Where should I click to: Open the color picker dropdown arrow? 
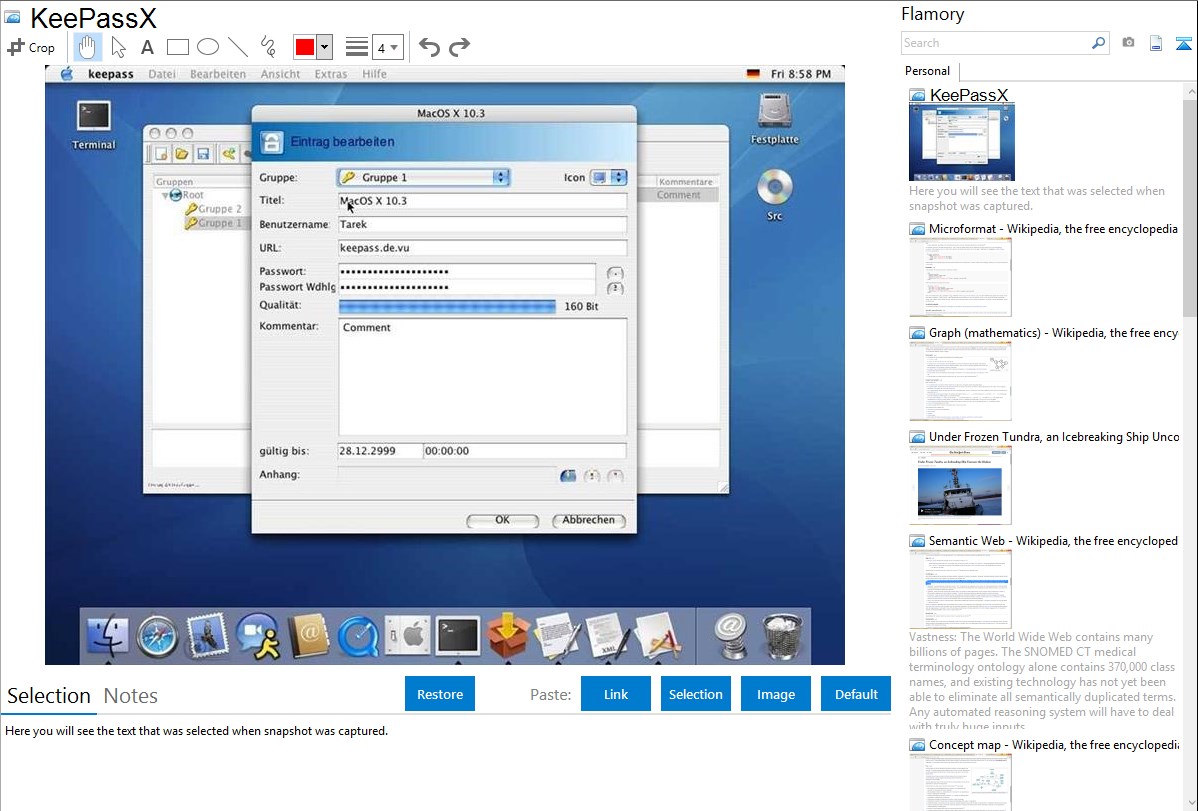pyautogui.click(x=324, y=47)
